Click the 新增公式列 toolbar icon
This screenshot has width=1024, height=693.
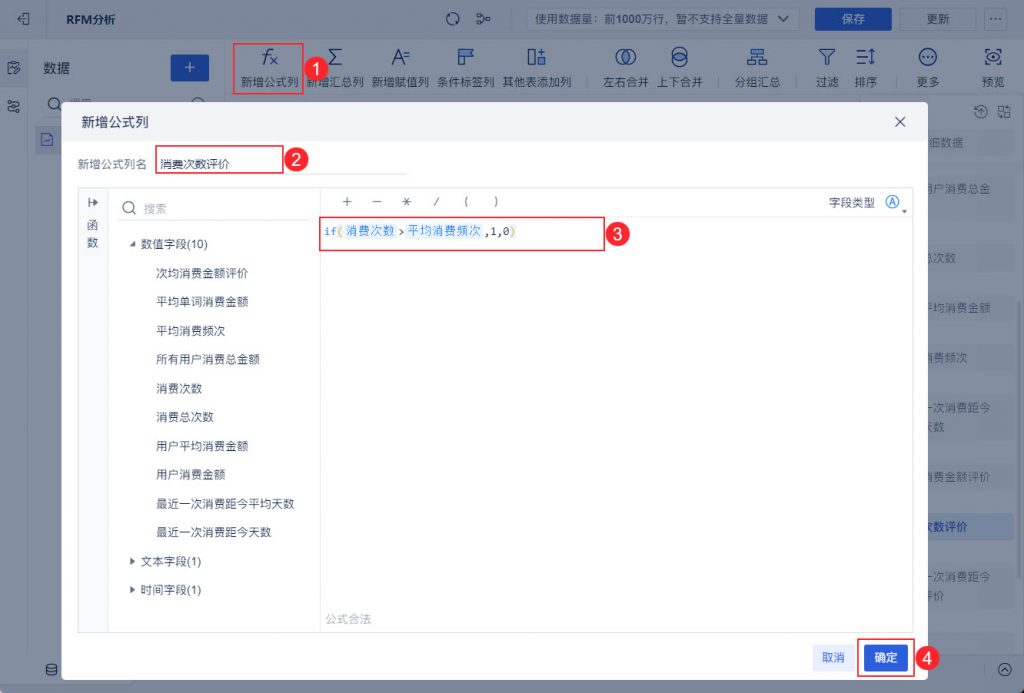pyautogui.click(x=269, y=57)
